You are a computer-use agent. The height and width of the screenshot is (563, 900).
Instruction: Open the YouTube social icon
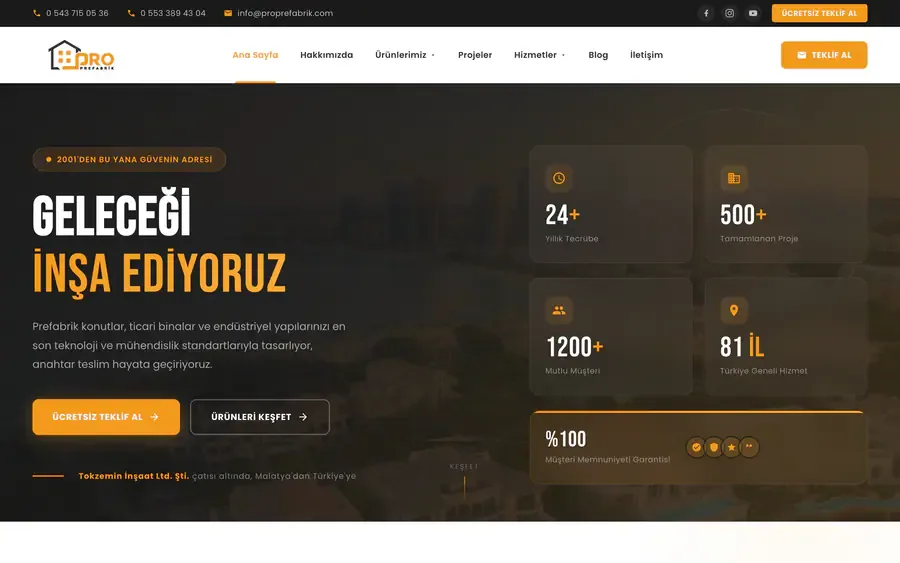pos(753,13)
